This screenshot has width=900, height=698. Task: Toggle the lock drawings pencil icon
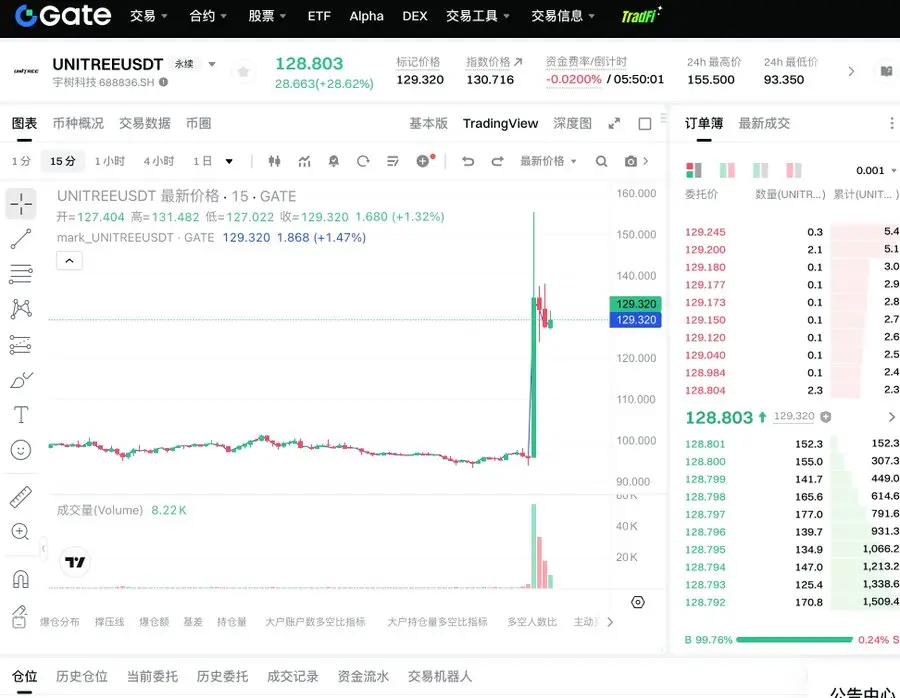point(20,616)
